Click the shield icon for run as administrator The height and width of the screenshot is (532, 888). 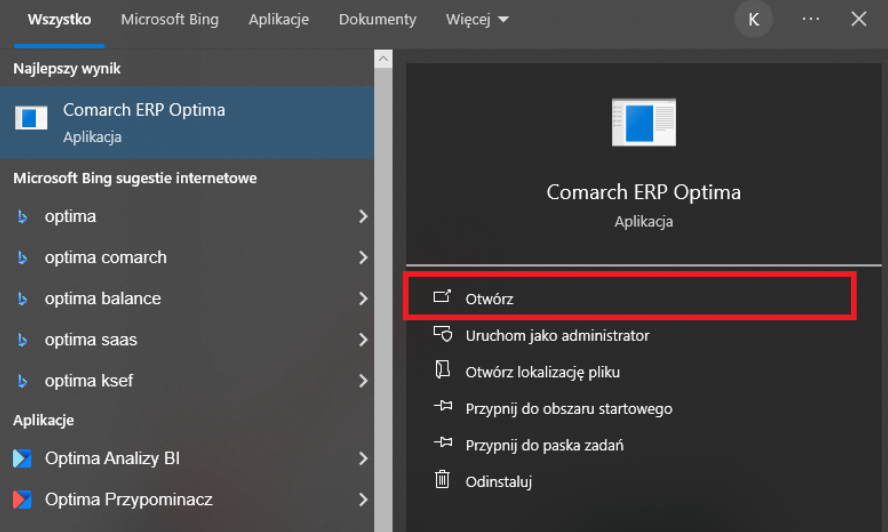pos(443,334)
